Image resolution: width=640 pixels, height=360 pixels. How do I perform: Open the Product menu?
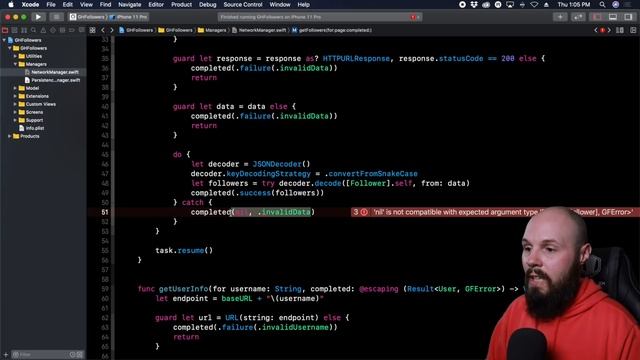181,4
